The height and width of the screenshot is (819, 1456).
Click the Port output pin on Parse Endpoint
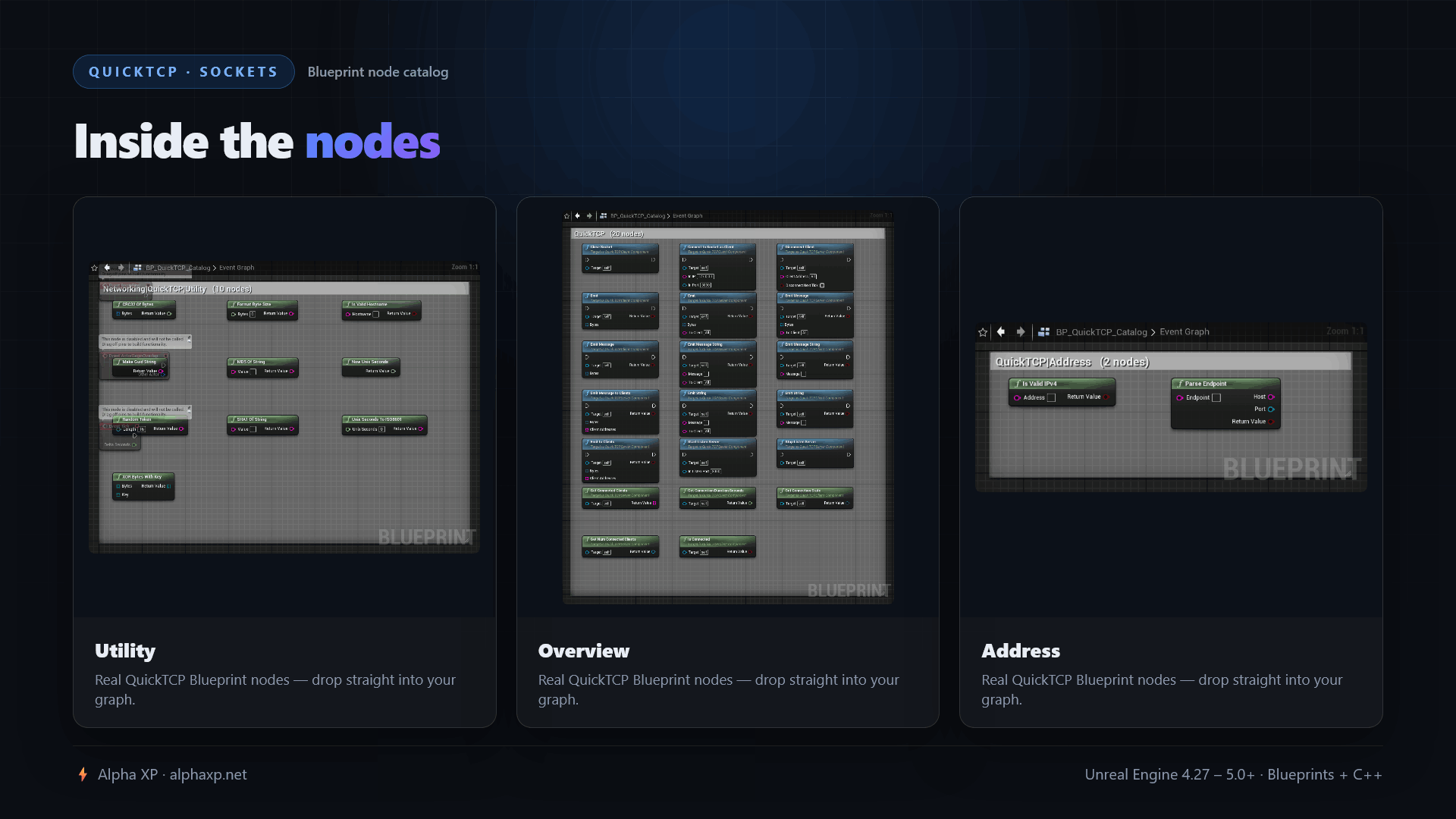point(1271,409)
